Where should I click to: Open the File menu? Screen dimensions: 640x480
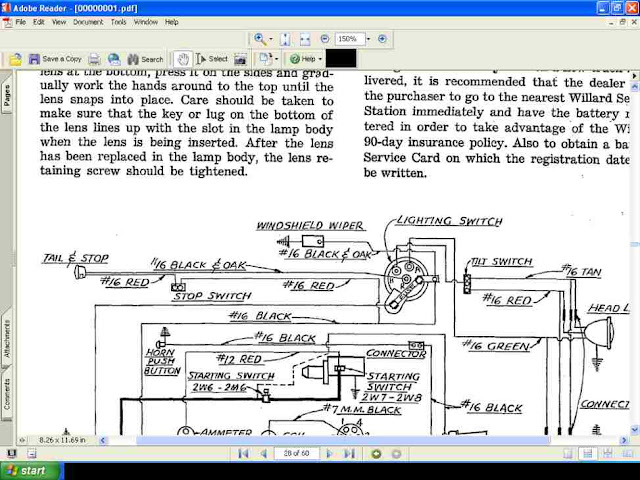click(x=20, y=22)
